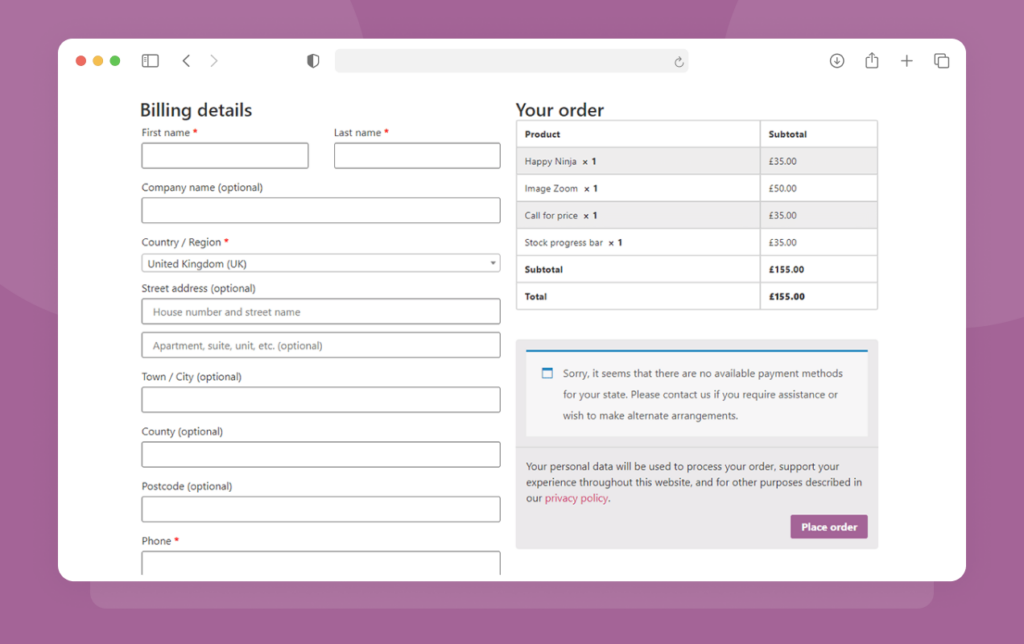Reload the page with refresh icon

[x=678, y=61]
